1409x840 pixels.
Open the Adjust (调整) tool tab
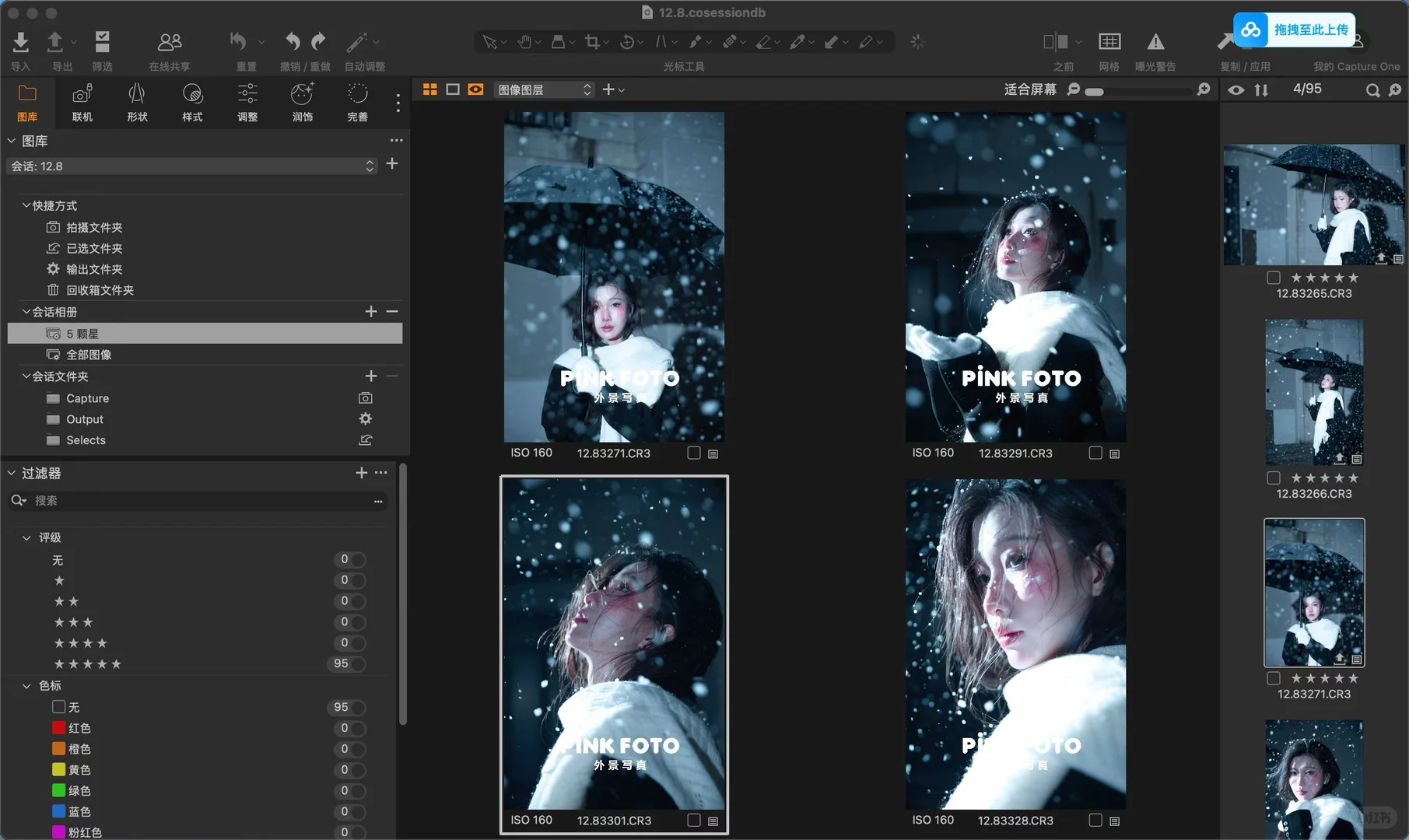click(x=247, y=95)
